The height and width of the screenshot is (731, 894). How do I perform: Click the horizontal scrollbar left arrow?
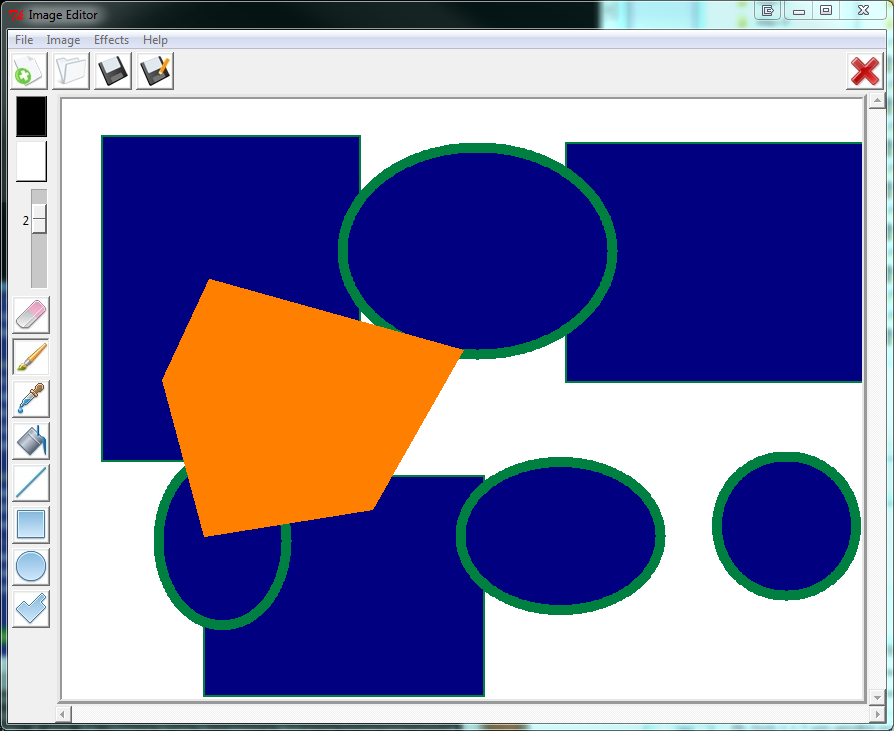(x=63, y=714)
